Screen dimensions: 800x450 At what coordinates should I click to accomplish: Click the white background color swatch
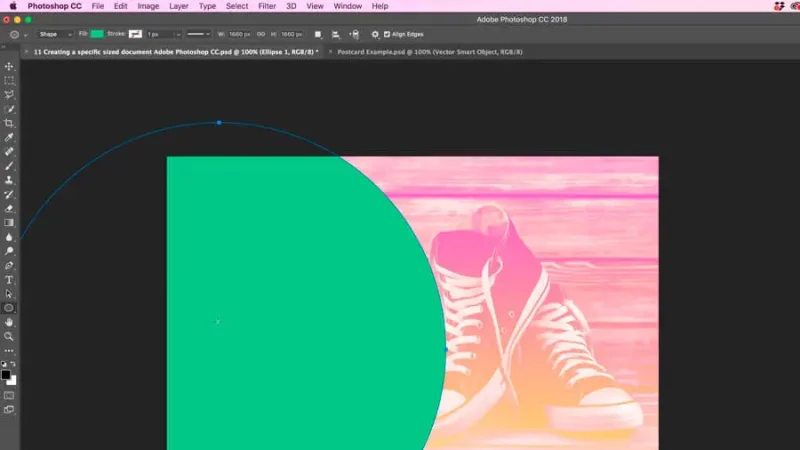13,381
